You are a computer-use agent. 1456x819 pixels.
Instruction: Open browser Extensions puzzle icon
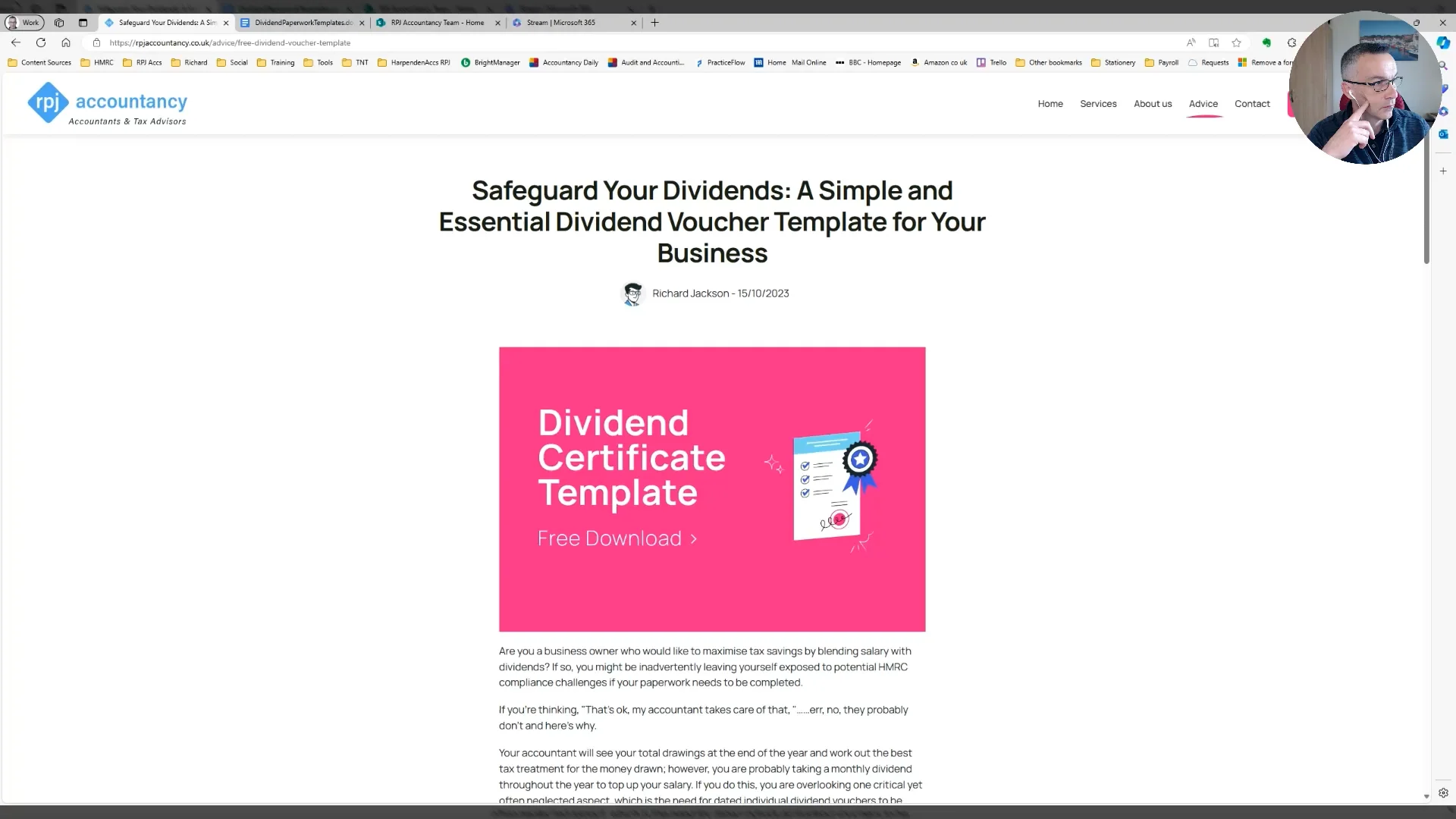pyautogui.click(x=1291, y=42)
